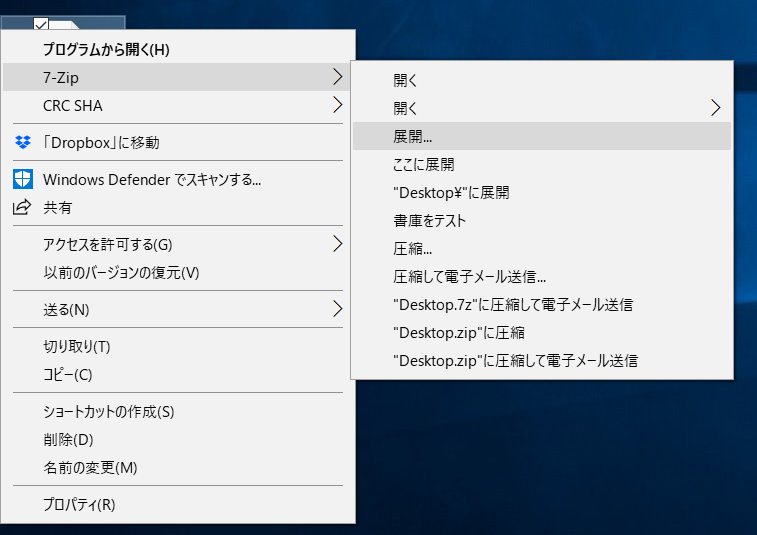Click the first 開く in 7-Zip submenu
This screenshot has width=757, height=535.
542,80
